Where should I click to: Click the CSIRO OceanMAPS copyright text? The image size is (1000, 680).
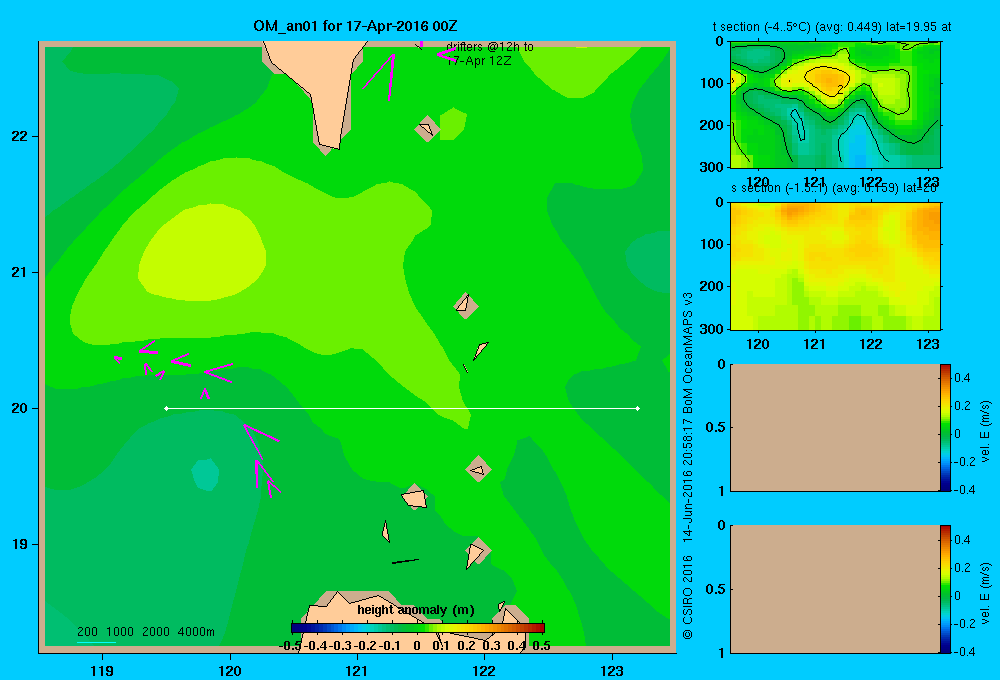point(688,466)
